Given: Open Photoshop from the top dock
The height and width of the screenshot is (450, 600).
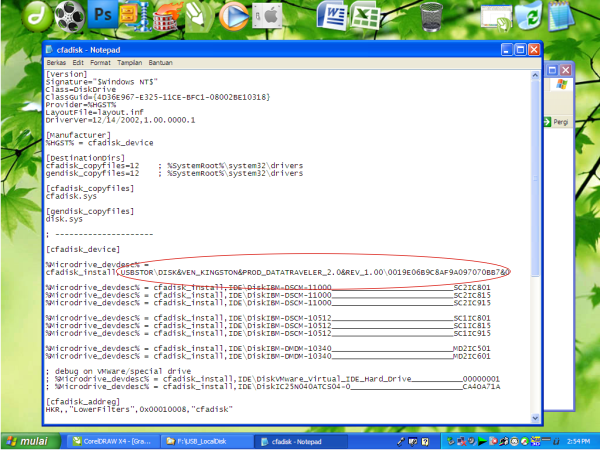Looking at the screenshot, I should tap(102, 15).
